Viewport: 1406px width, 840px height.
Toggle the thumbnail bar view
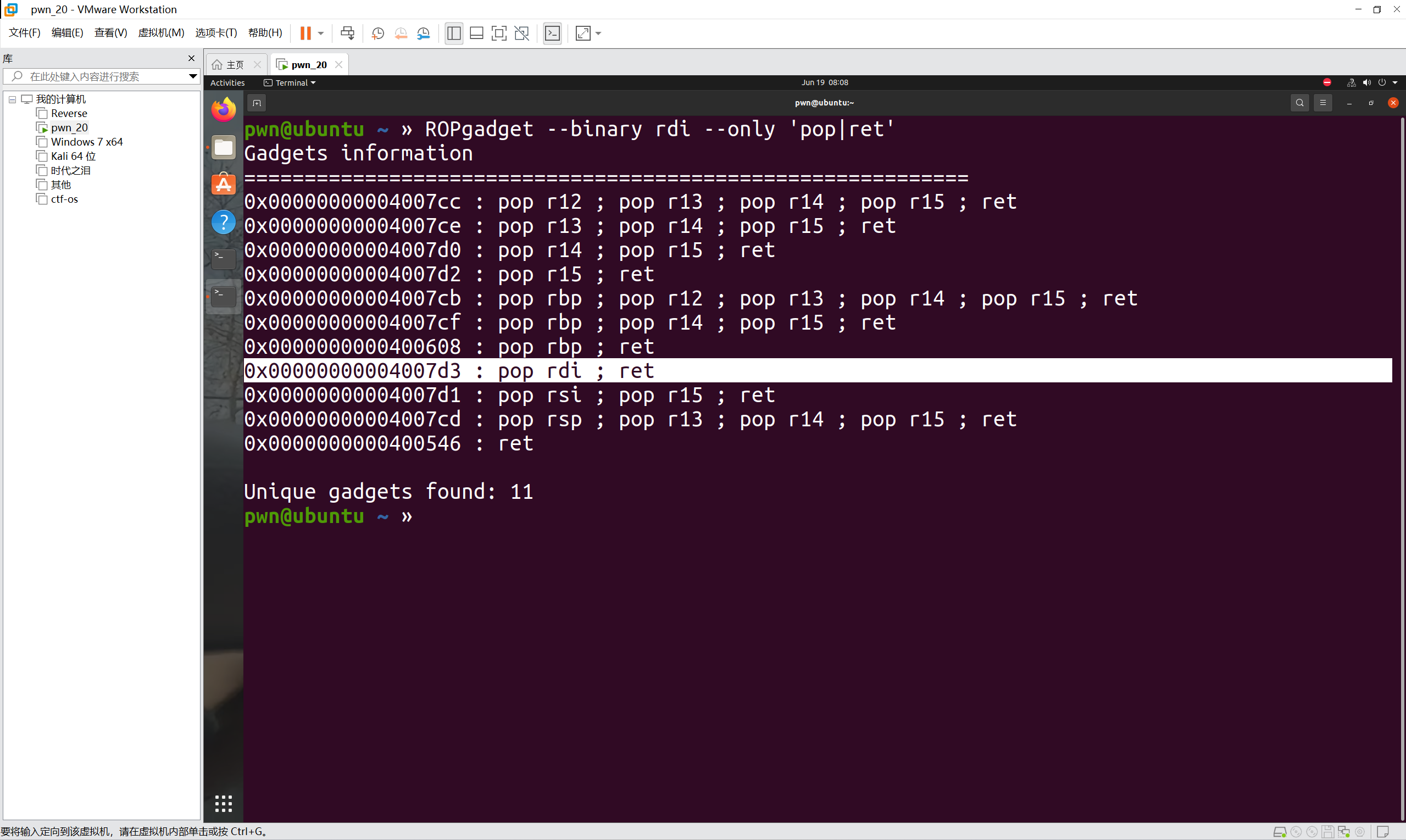click(476, 34)
